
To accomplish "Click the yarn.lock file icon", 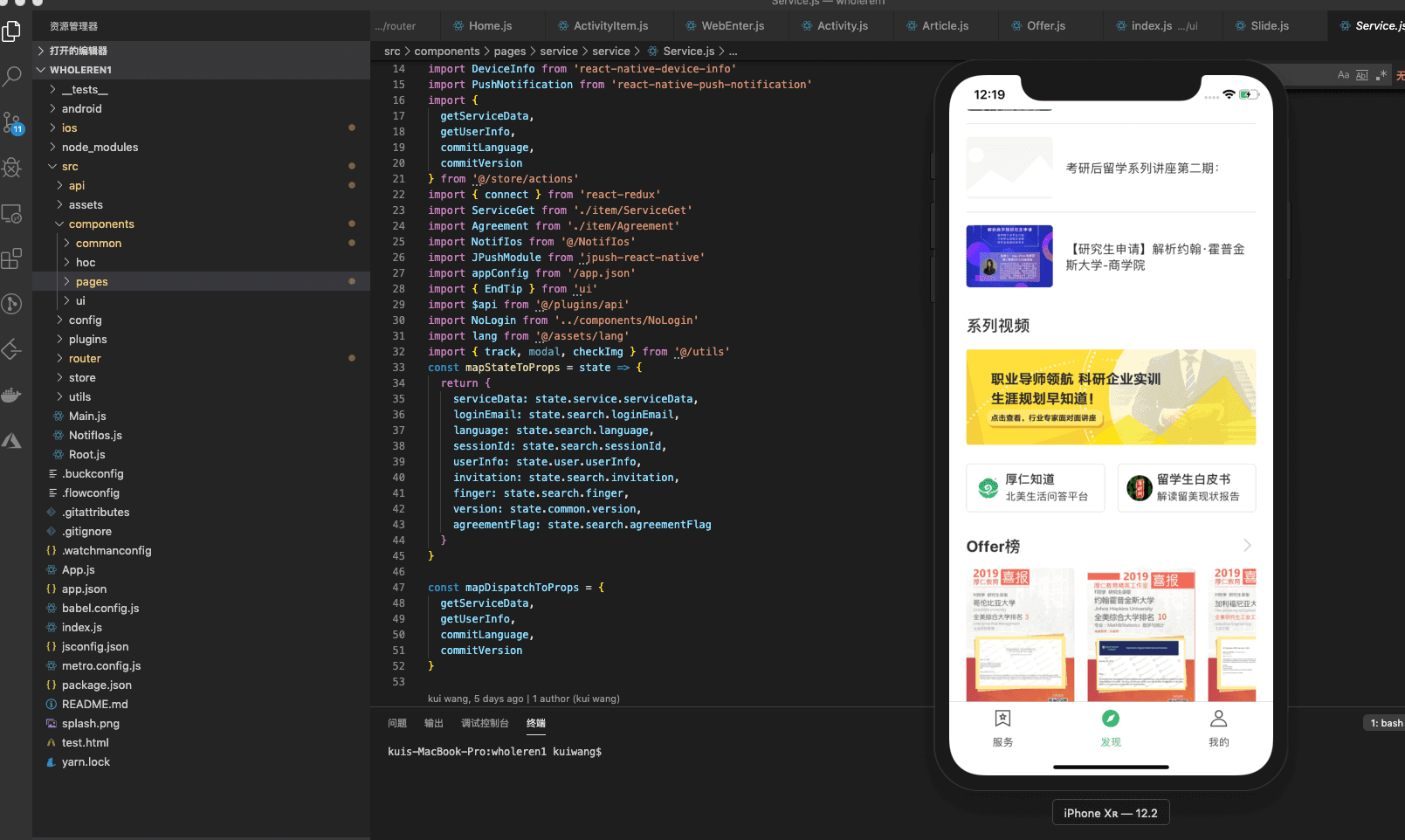I will tap(52, 761).
